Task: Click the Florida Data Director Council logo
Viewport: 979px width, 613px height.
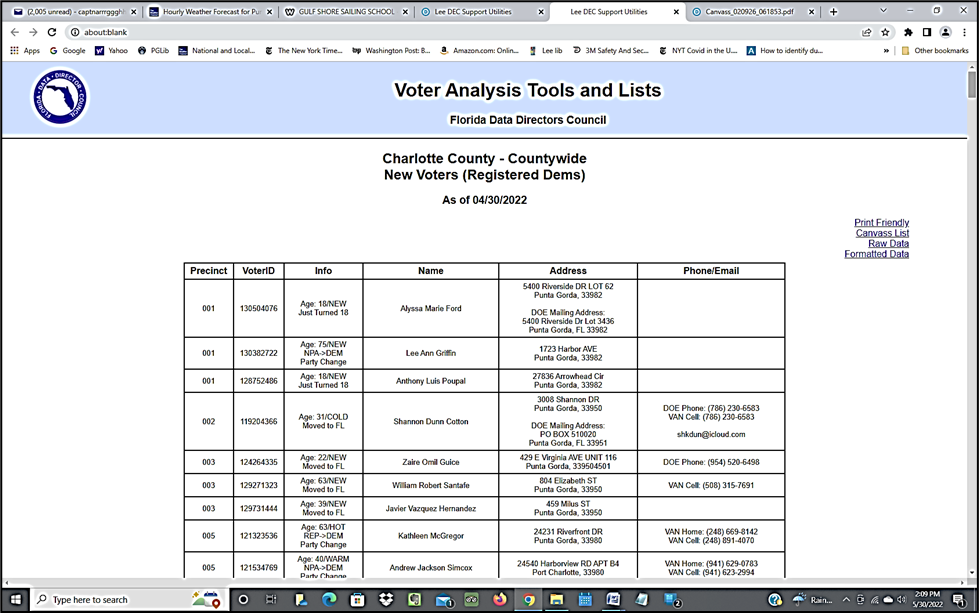Action: [x=60, y=97]
